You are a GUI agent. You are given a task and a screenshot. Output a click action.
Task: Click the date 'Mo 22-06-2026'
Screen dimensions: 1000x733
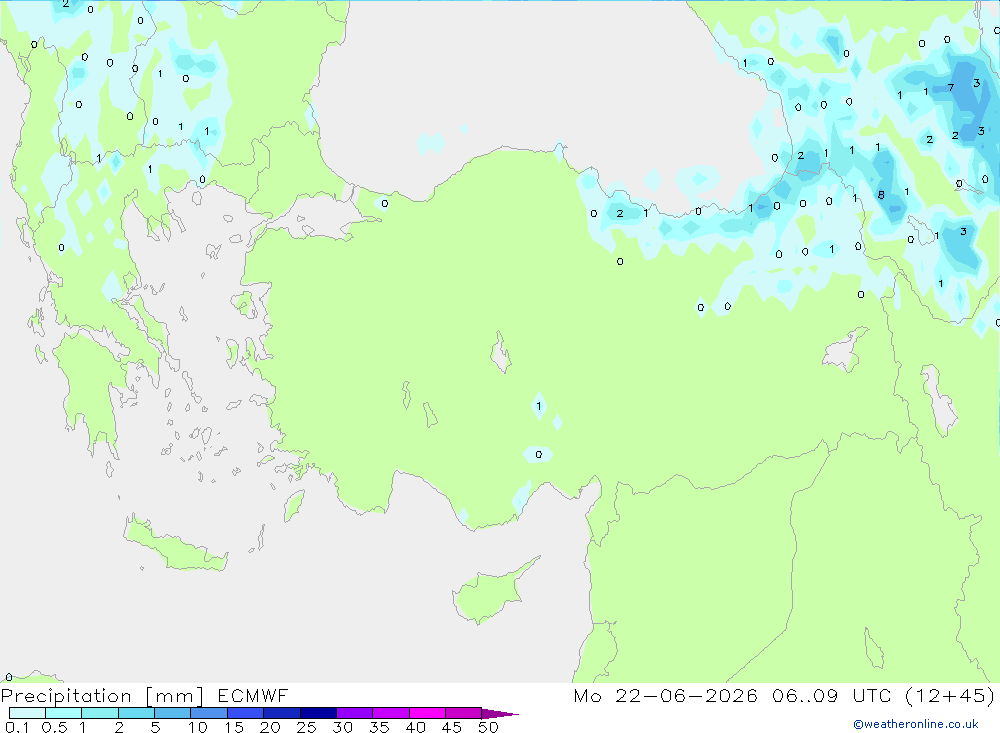tap(665, 695)
